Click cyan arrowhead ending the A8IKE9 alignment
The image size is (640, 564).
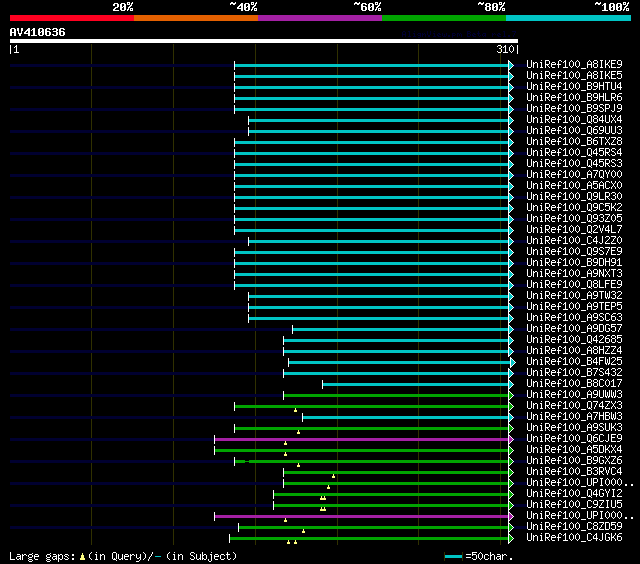[511, 65]
